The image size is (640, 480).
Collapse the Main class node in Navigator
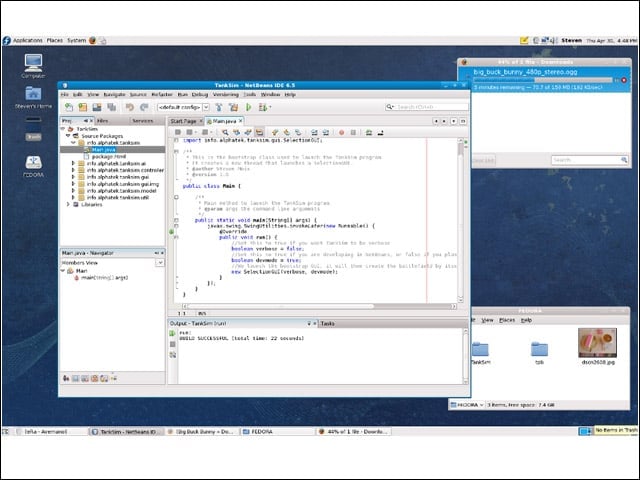63,271
